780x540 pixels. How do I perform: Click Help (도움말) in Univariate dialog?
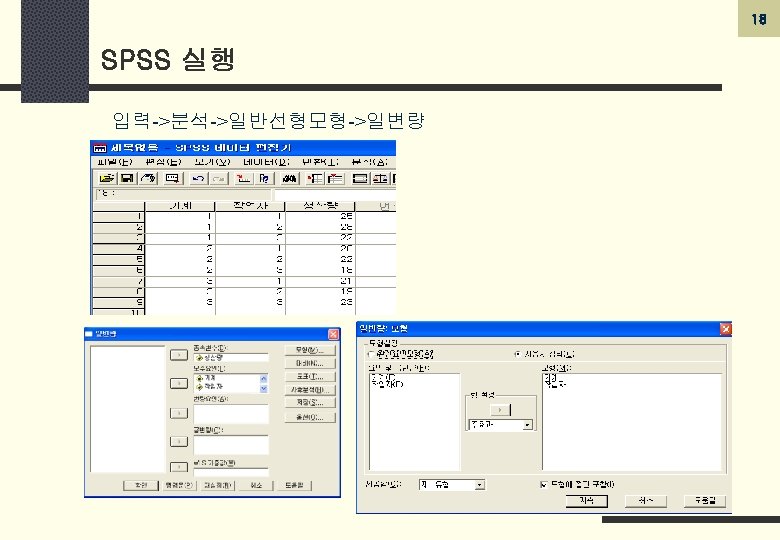pyautogui.click(x=294, y=485)
